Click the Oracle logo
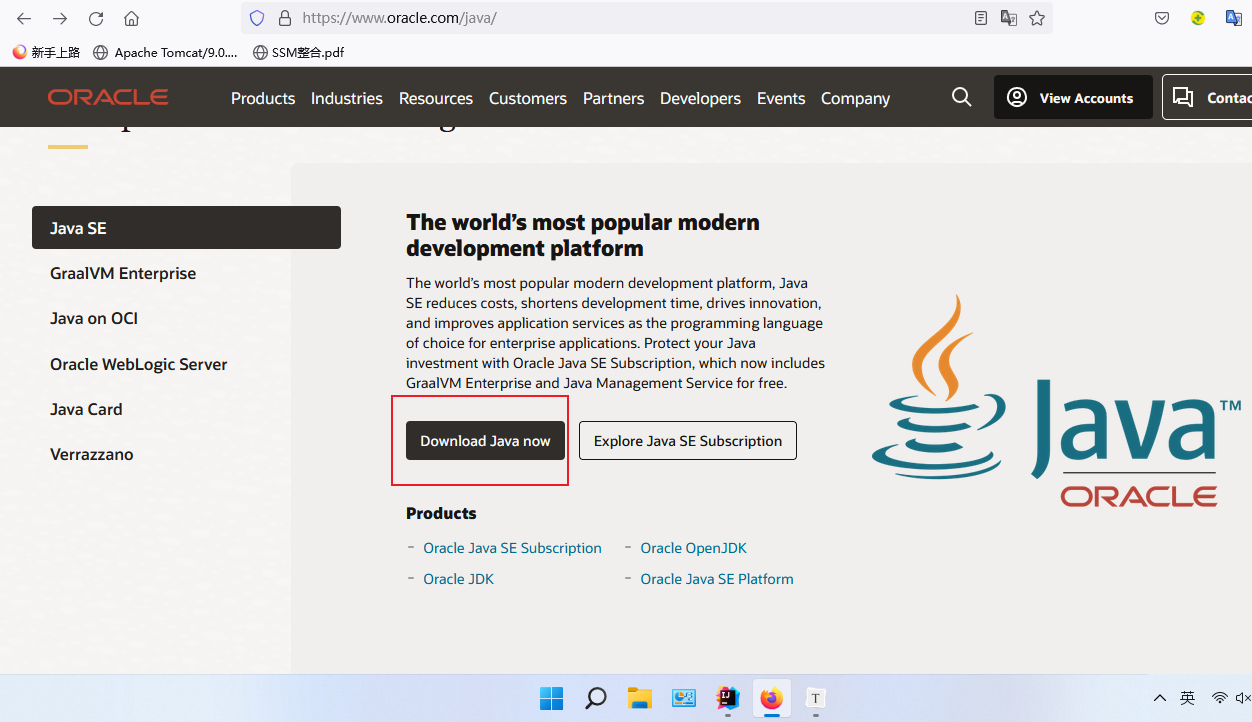The width and height of the screenshot is (1252, 722). 108,97
